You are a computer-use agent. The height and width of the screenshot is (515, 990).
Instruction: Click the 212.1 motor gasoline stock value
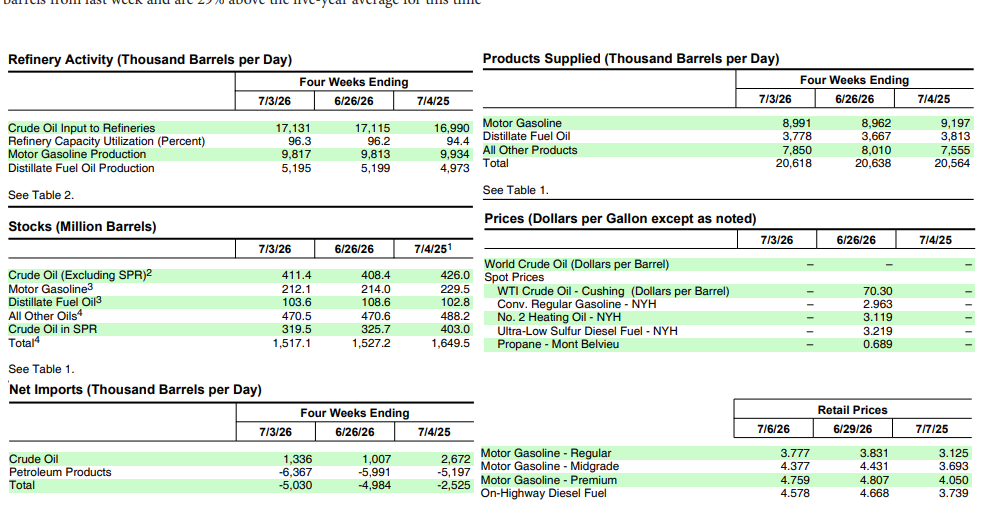coord(296,289)
